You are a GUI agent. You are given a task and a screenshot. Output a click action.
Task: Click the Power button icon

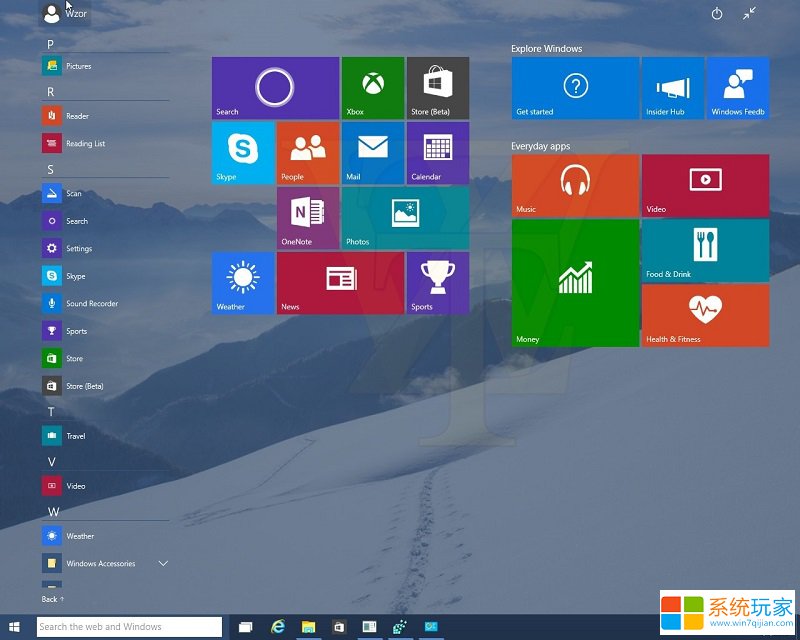tap(717, 14)
